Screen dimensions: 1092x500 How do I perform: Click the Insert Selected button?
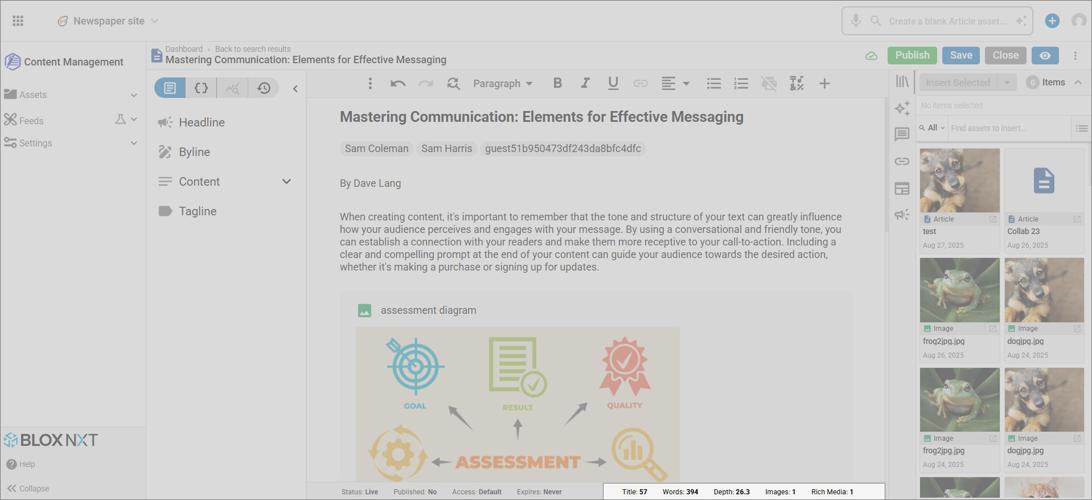pyautogui.click(x=958, y=82)
